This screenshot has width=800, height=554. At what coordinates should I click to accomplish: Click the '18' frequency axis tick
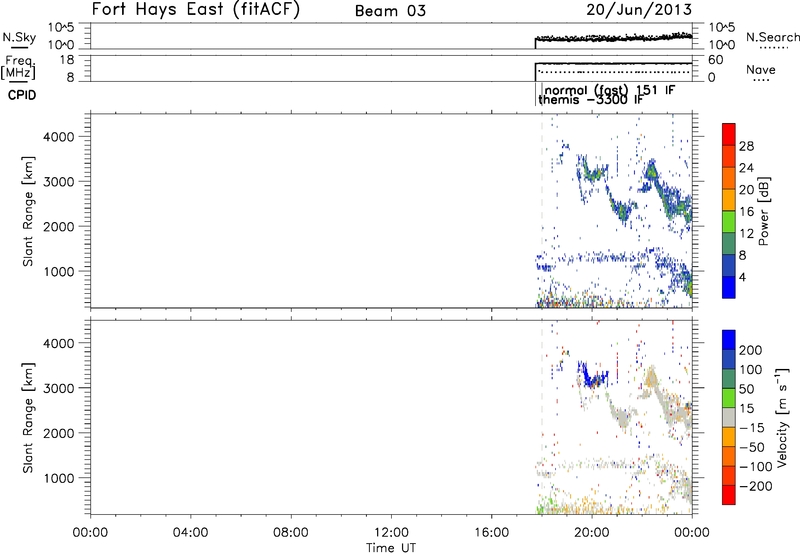pyautogui.click(x=67, y=60)
